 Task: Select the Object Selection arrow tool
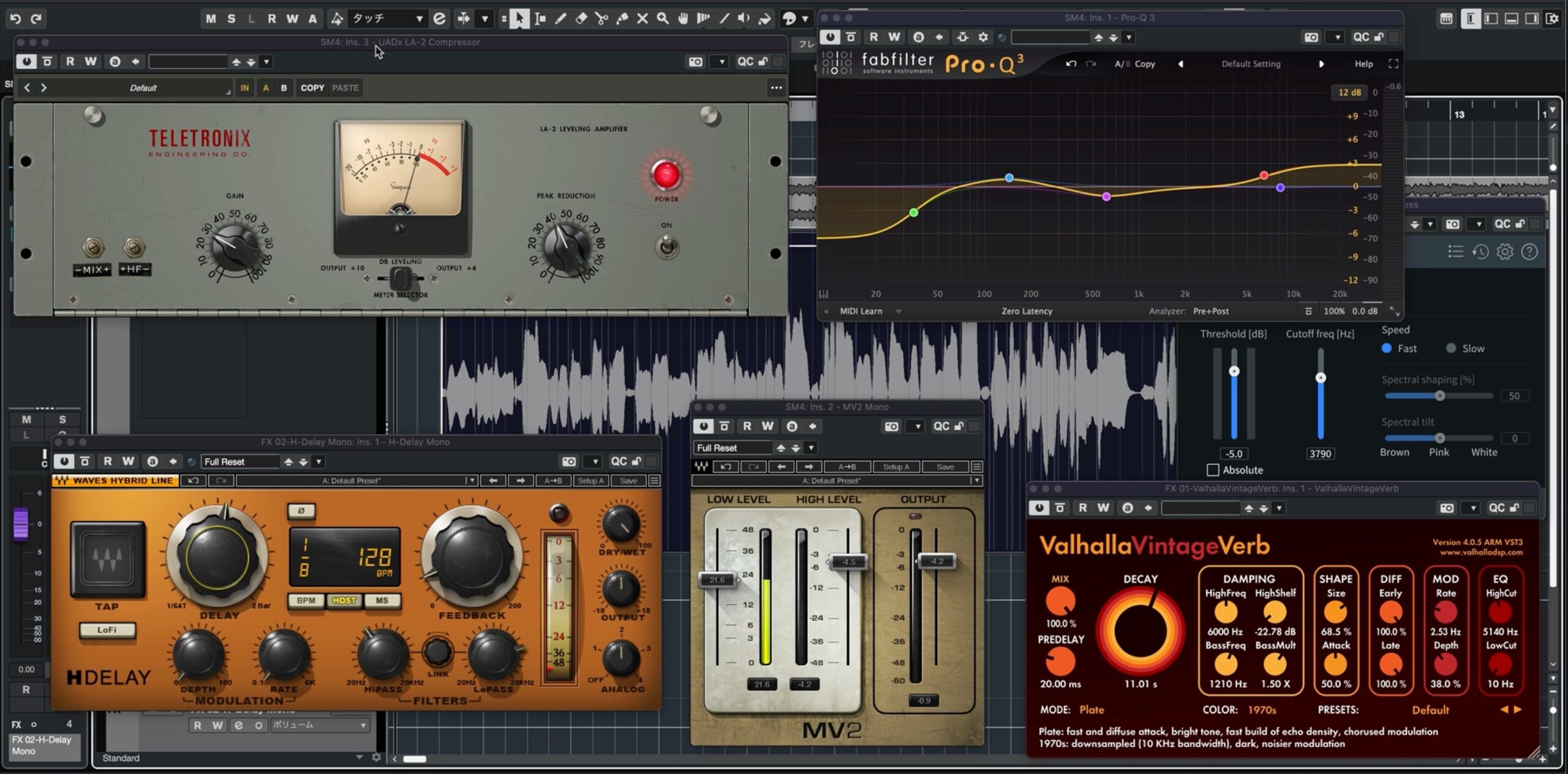[519, 18]
